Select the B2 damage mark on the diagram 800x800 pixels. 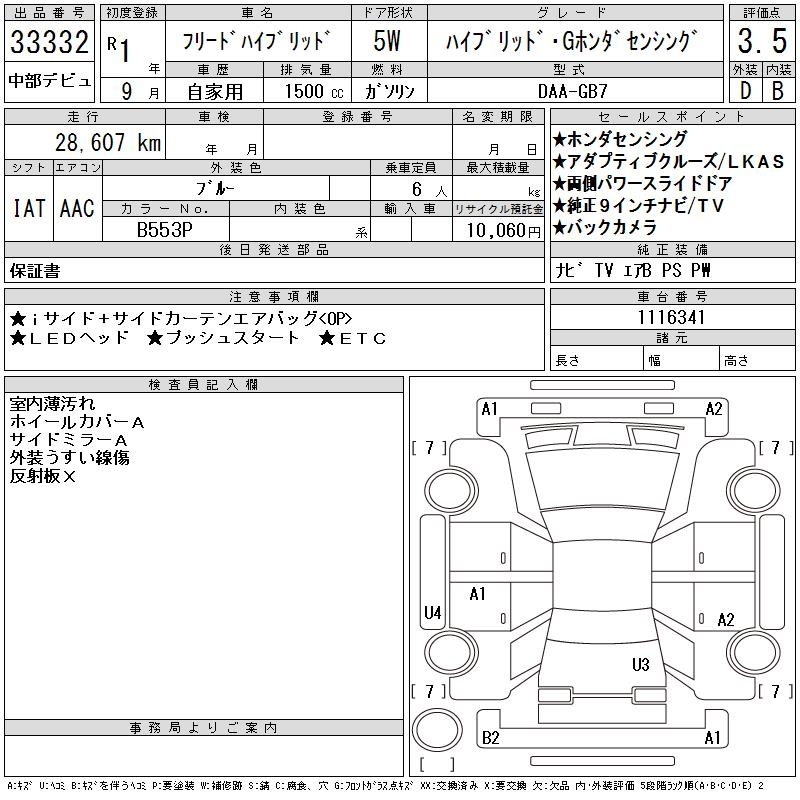click(x=491, y=738)
